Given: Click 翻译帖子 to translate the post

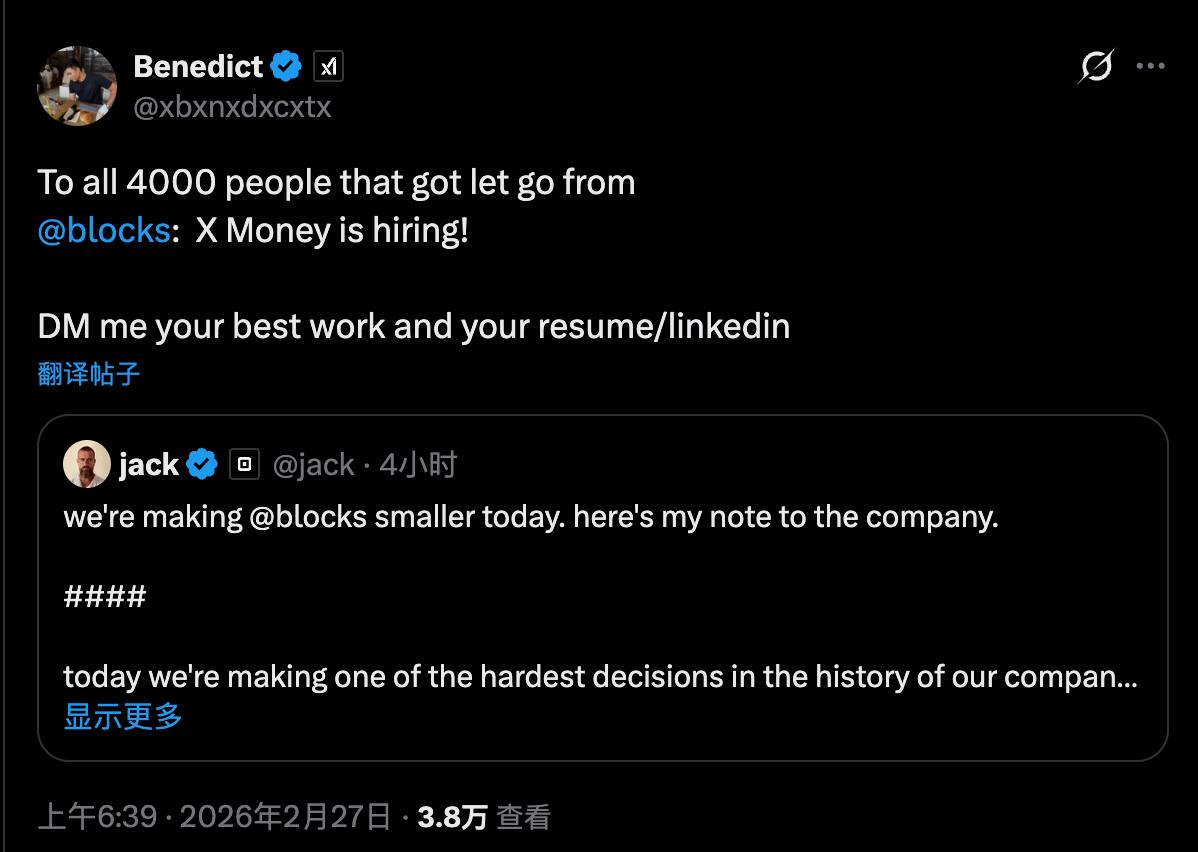Looking at the screenshot, I should pos(89,374).
